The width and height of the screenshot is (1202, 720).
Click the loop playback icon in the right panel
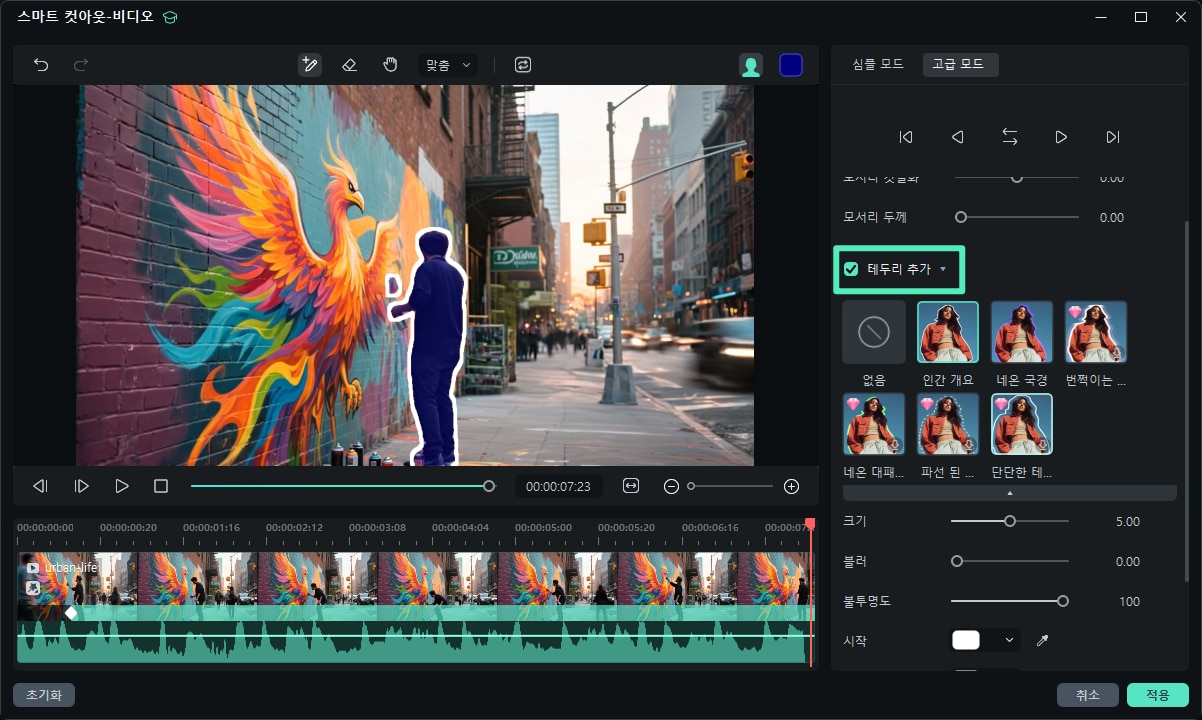click(x=1009, y=137)
